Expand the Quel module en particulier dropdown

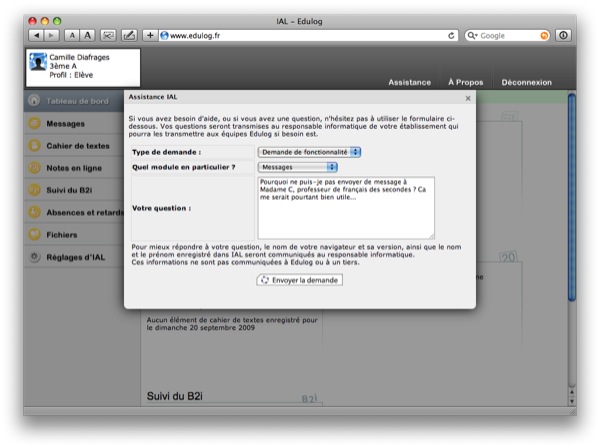coord(297,166)
